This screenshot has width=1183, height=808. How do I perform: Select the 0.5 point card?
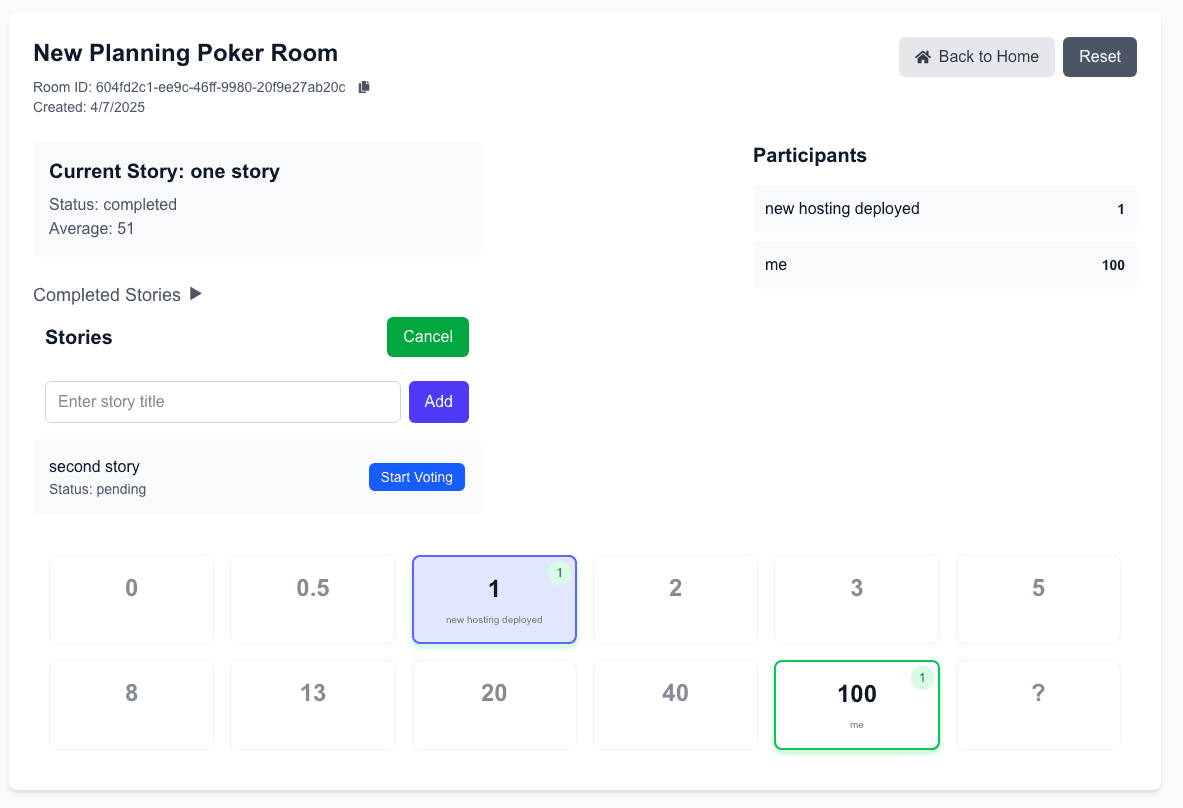(312, 599)
